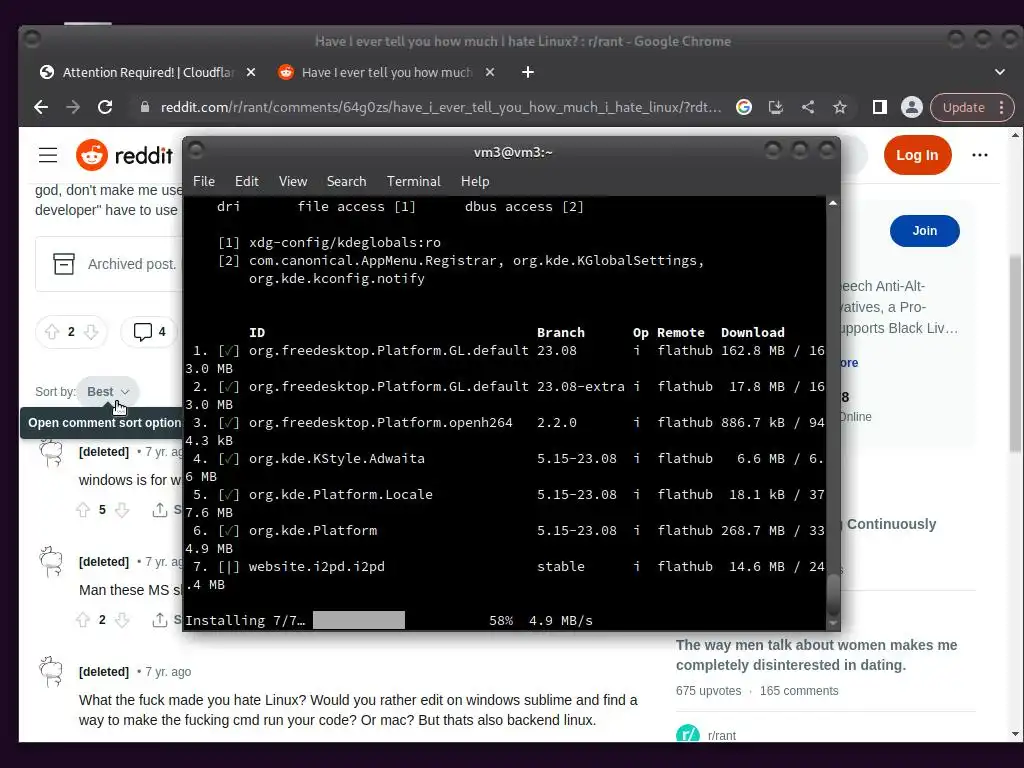Click the 'Installing 7/7' status text
This screenshot has height=768, width=1024.
pos(245,620)
